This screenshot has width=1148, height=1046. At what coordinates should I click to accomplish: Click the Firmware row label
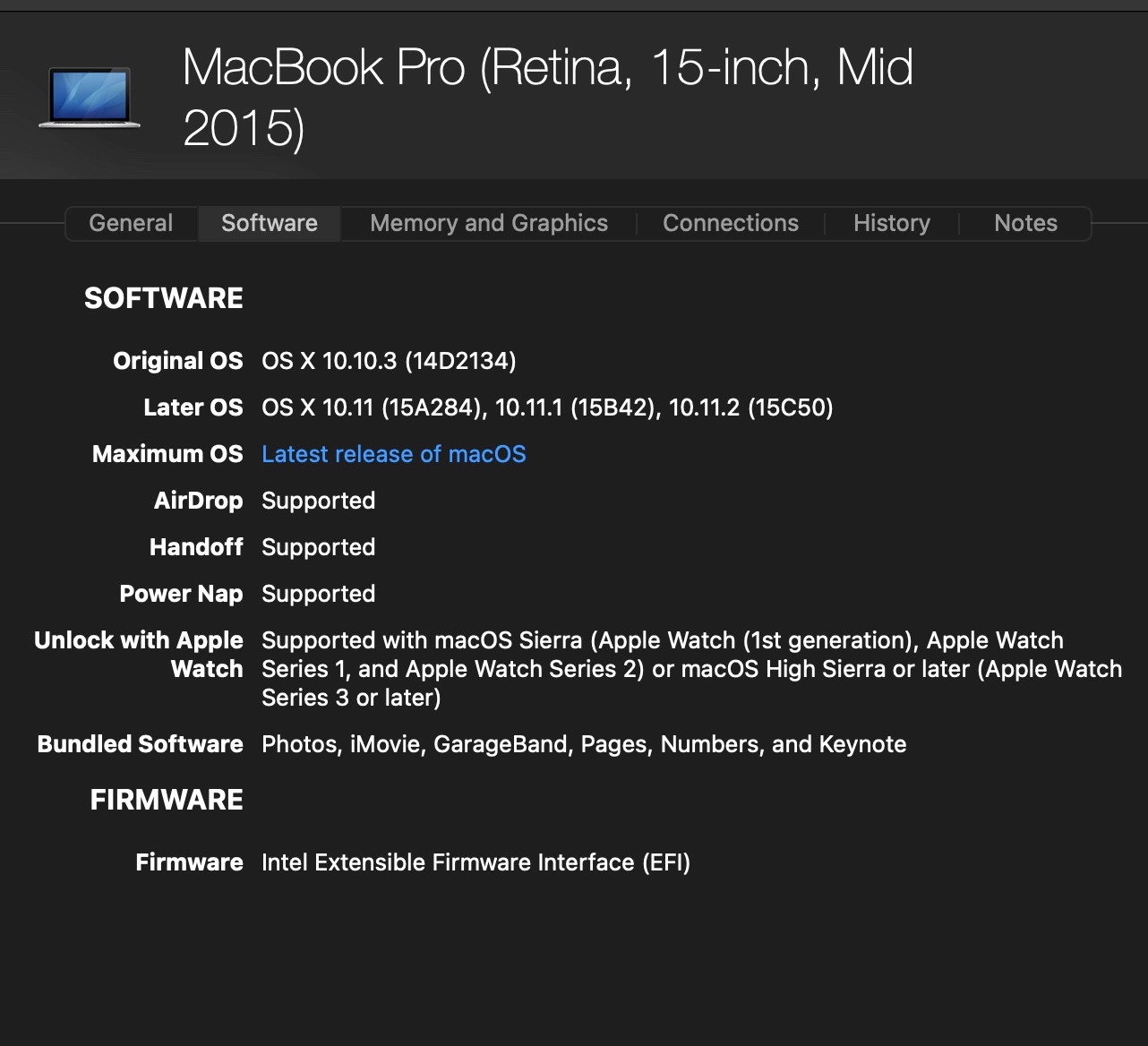pyautogui.click(x=190, y=862)
